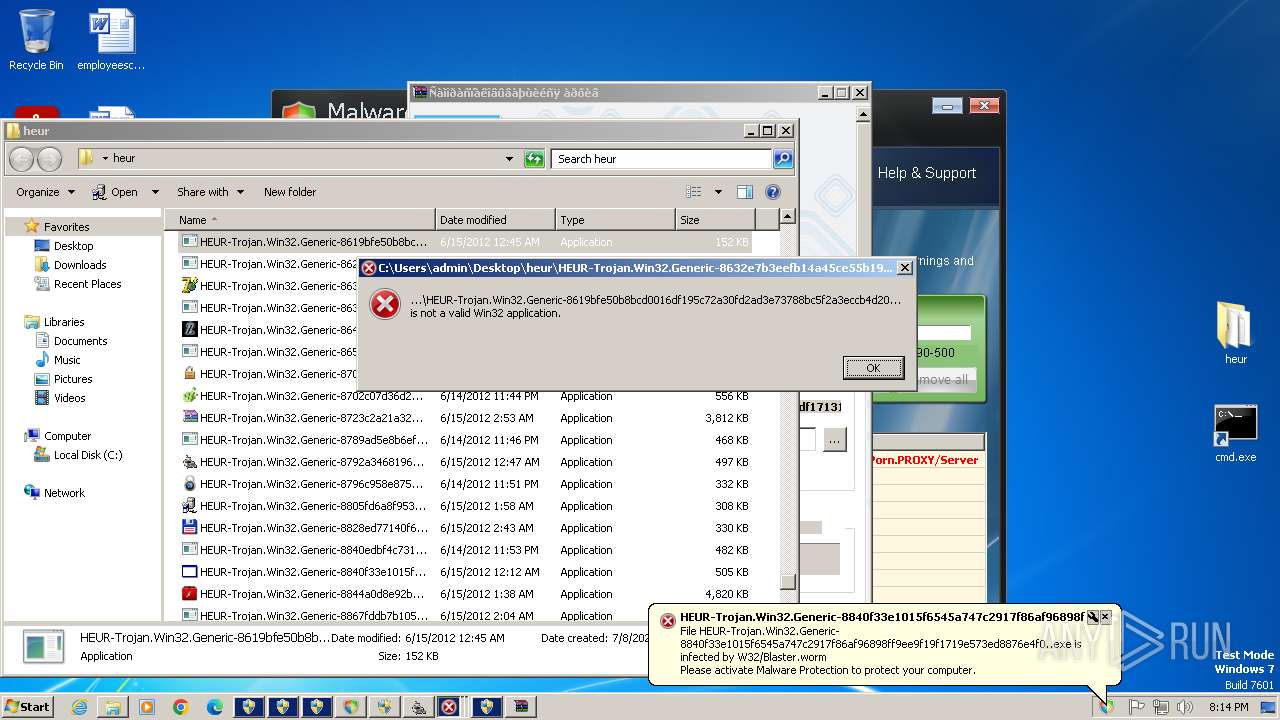Image resolution: width=1280 pixels, height=720 pixels.
Task: Go back in the heur Explorer window
Action: tap(21, 159)
